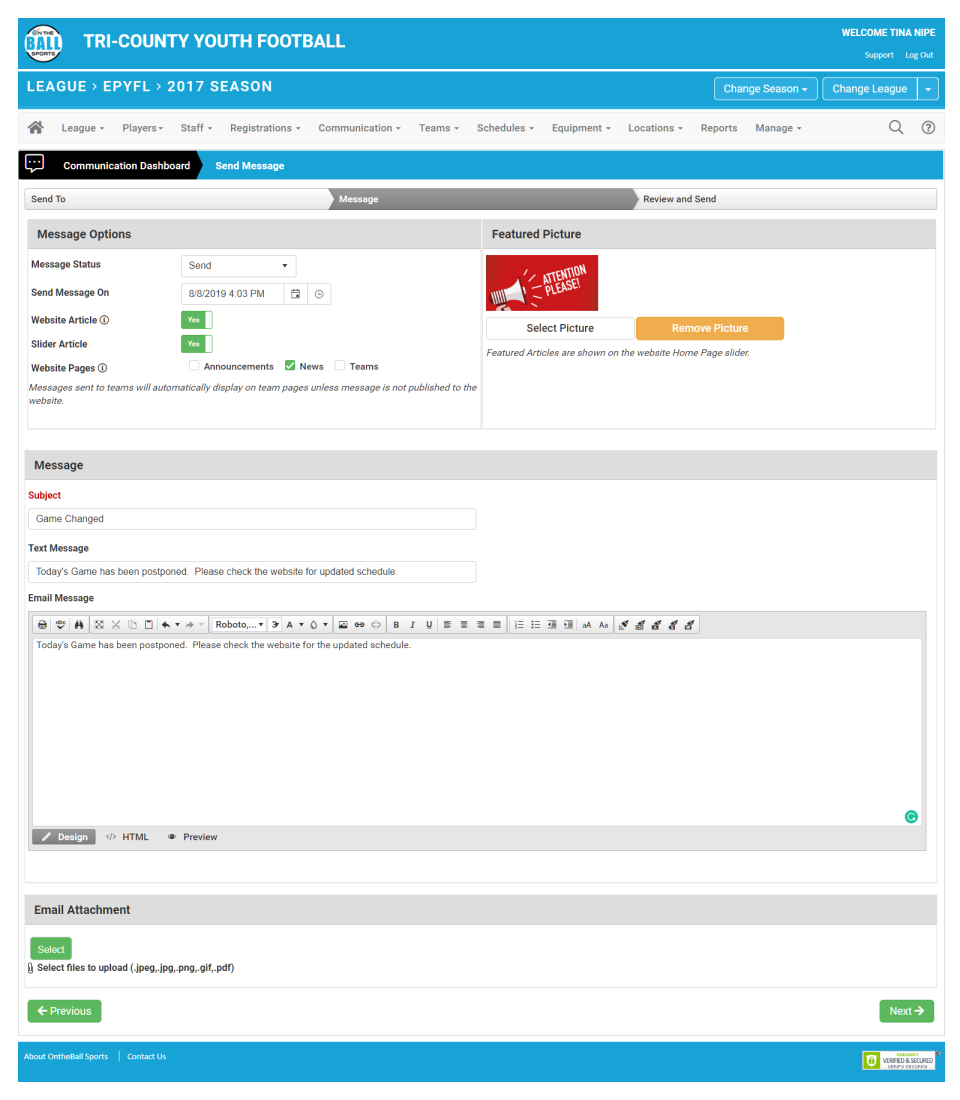This screenshot has height=1100, width=960.
Task: Go back to Send To step
Action: coord(175,199)
